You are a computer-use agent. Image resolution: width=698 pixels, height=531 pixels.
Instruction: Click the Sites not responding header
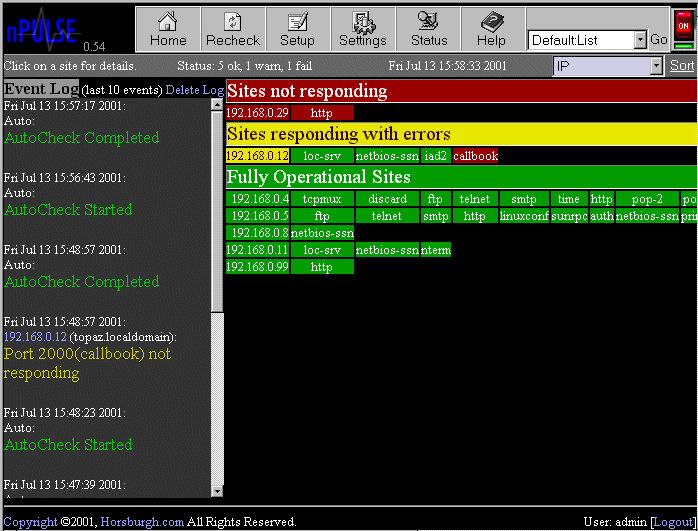[x=461, y=91]
